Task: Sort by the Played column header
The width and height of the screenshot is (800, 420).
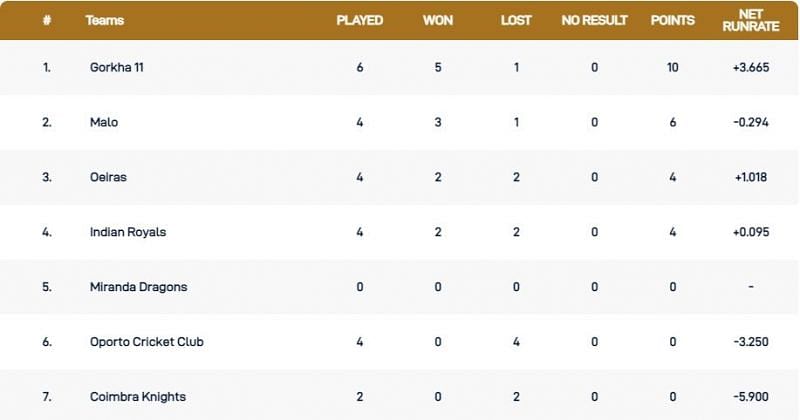Action: coord(360,20)
